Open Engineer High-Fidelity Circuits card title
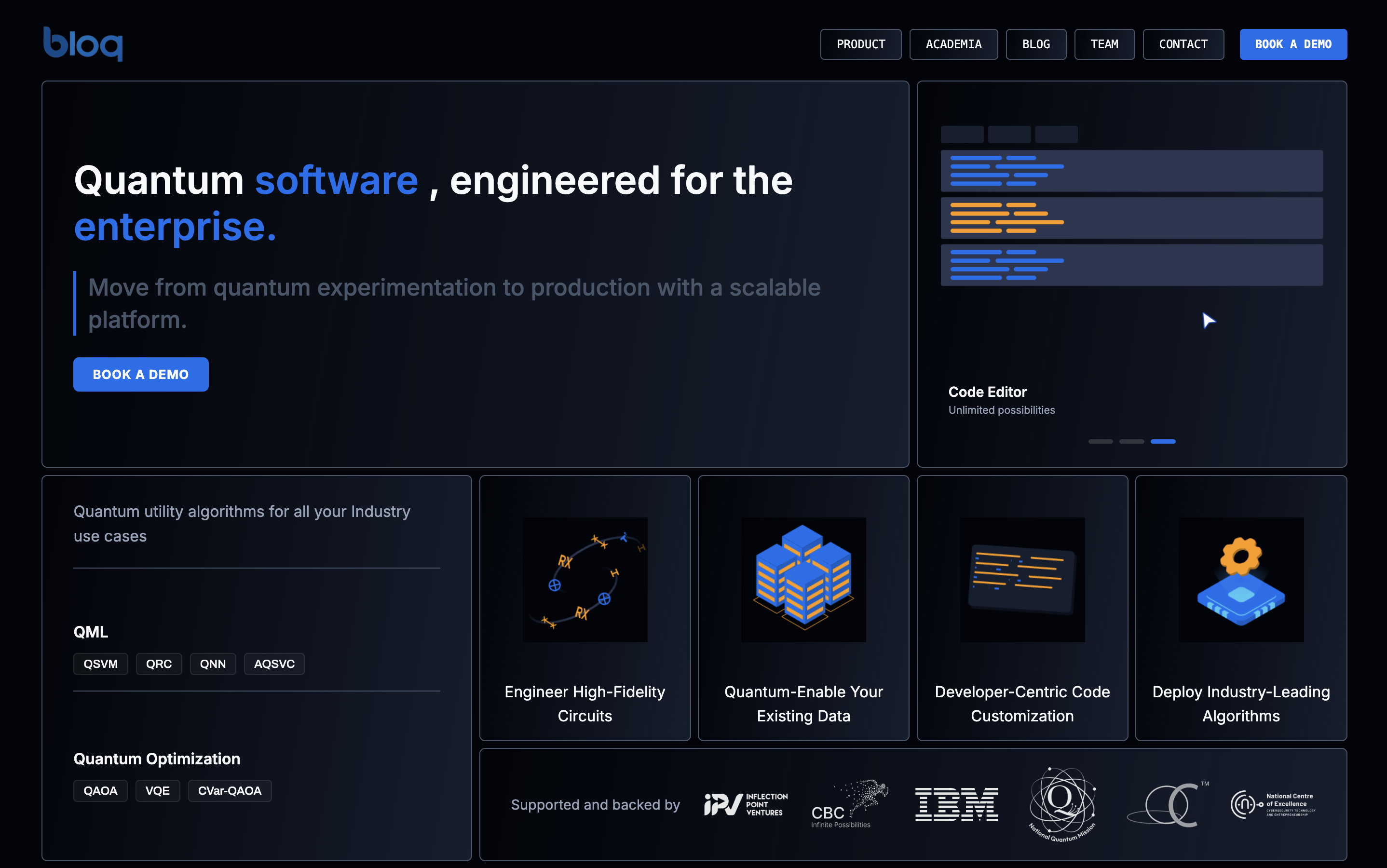 coord(585,704)
